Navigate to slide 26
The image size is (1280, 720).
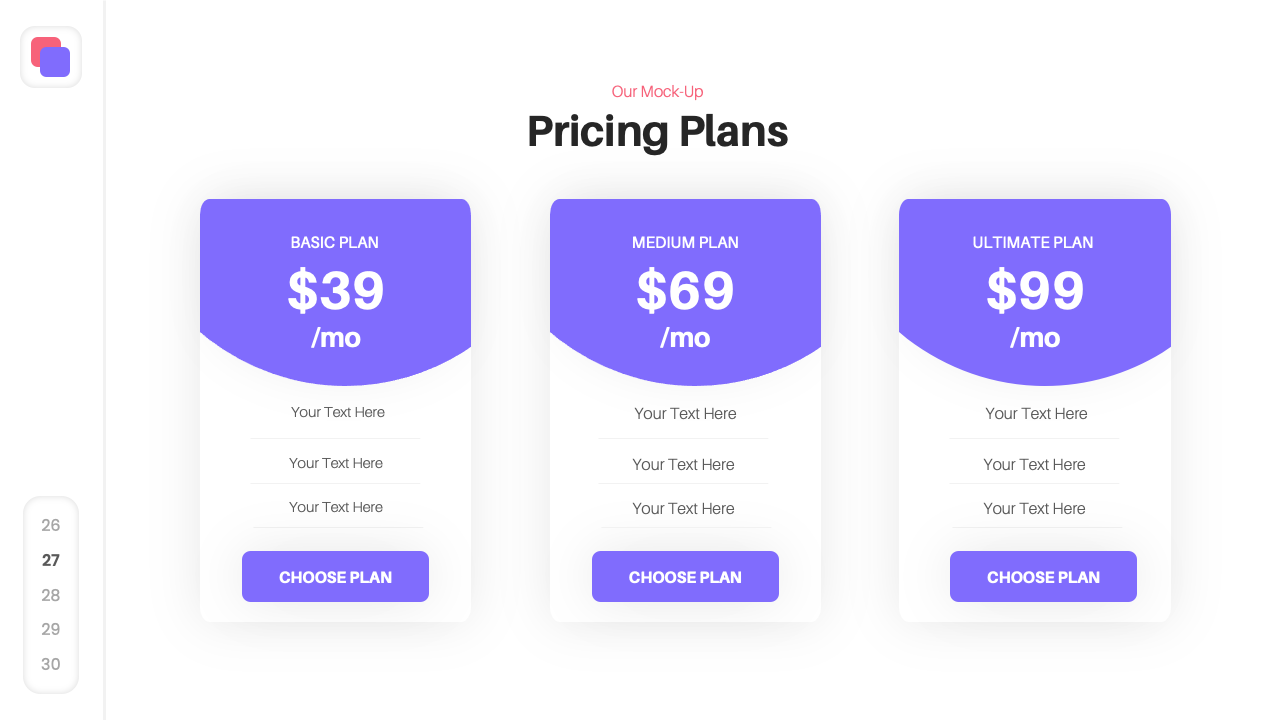pos(51,525)
